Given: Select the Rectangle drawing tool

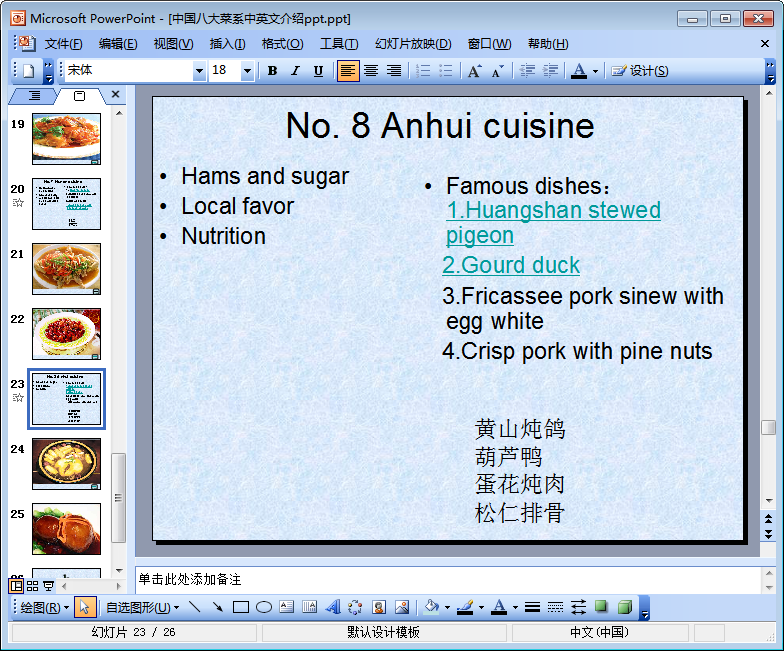Looking at the screenshot, I should pos(240,608).
